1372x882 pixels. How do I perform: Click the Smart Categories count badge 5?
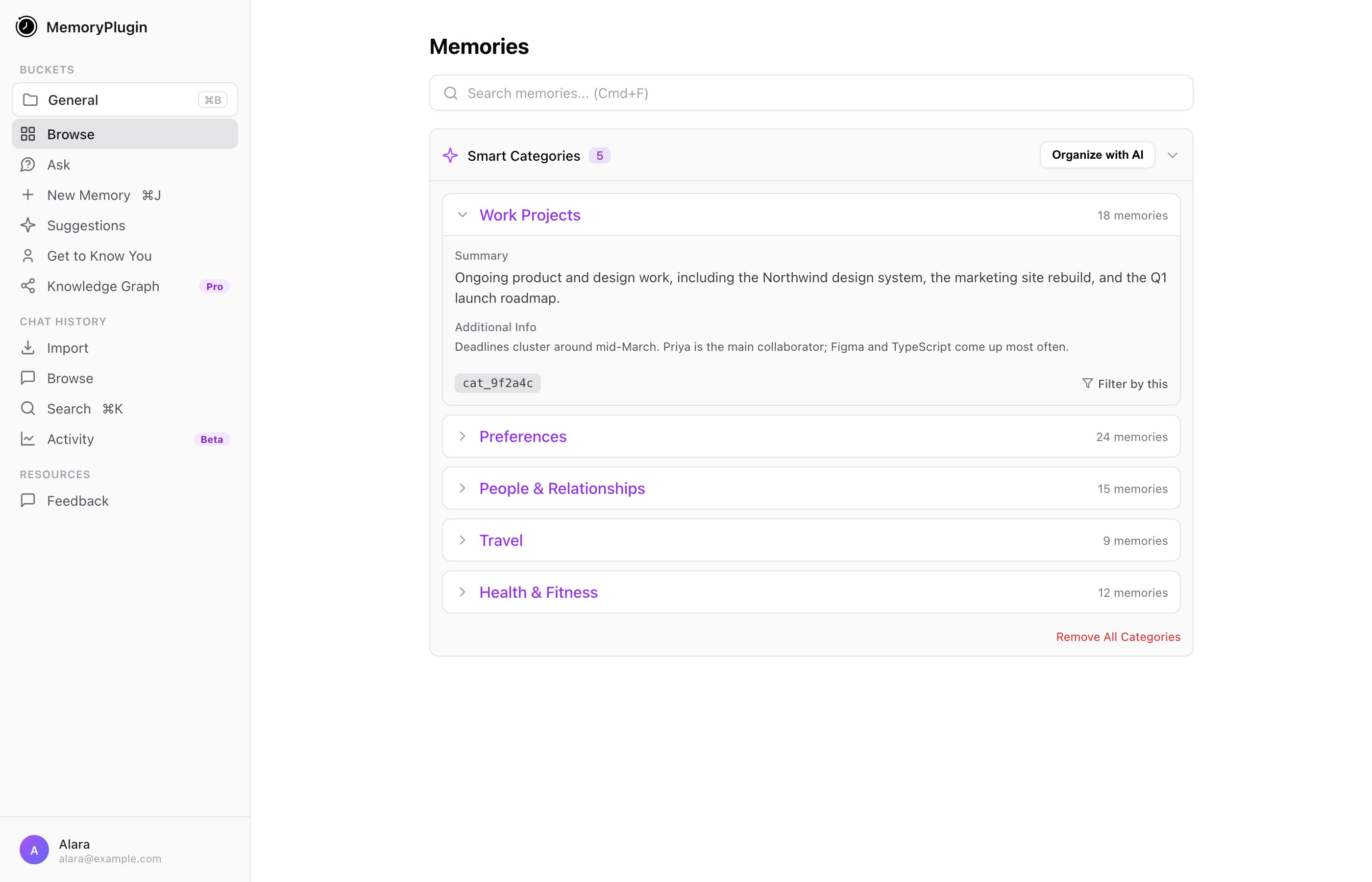pyautogui.click(x=600, y=155)
